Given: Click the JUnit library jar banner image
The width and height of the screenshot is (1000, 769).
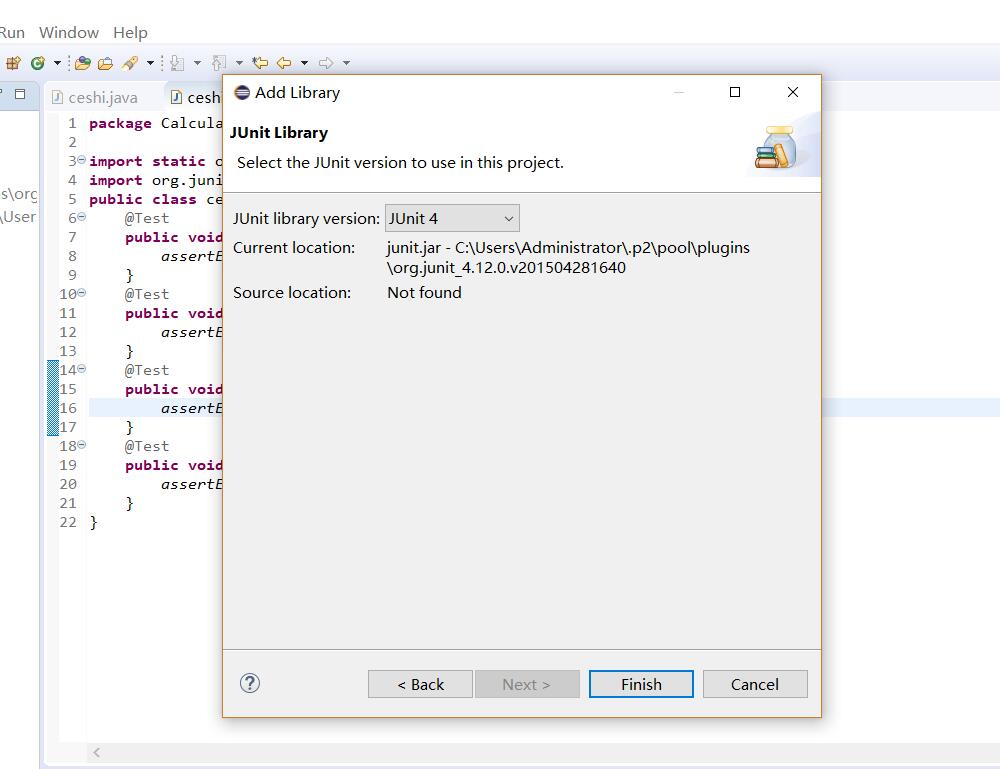Looking at the screenshot, I should 777,147.
